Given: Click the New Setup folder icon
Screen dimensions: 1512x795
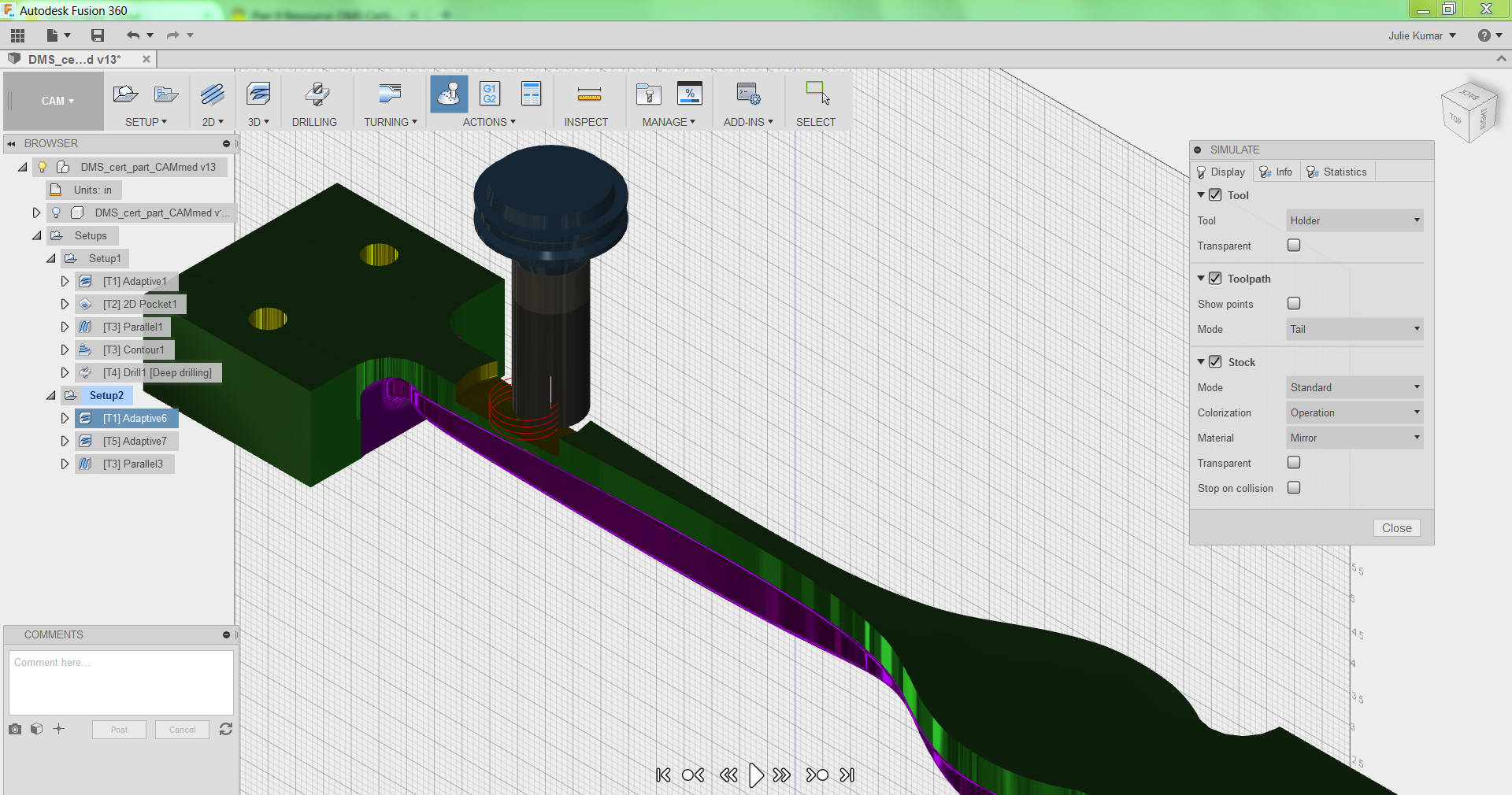Looking at the screenshot, I should click(x=125, y=94).
